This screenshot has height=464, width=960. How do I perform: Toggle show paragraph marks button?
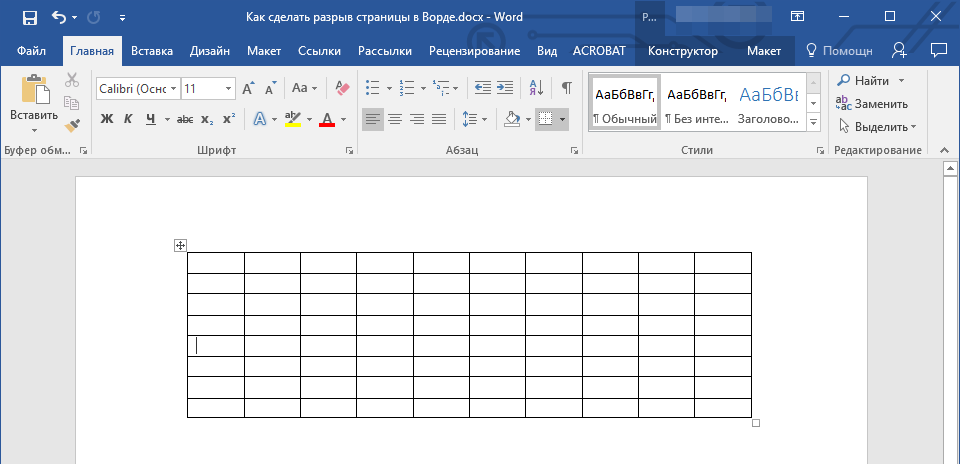[x=566, y=89]
